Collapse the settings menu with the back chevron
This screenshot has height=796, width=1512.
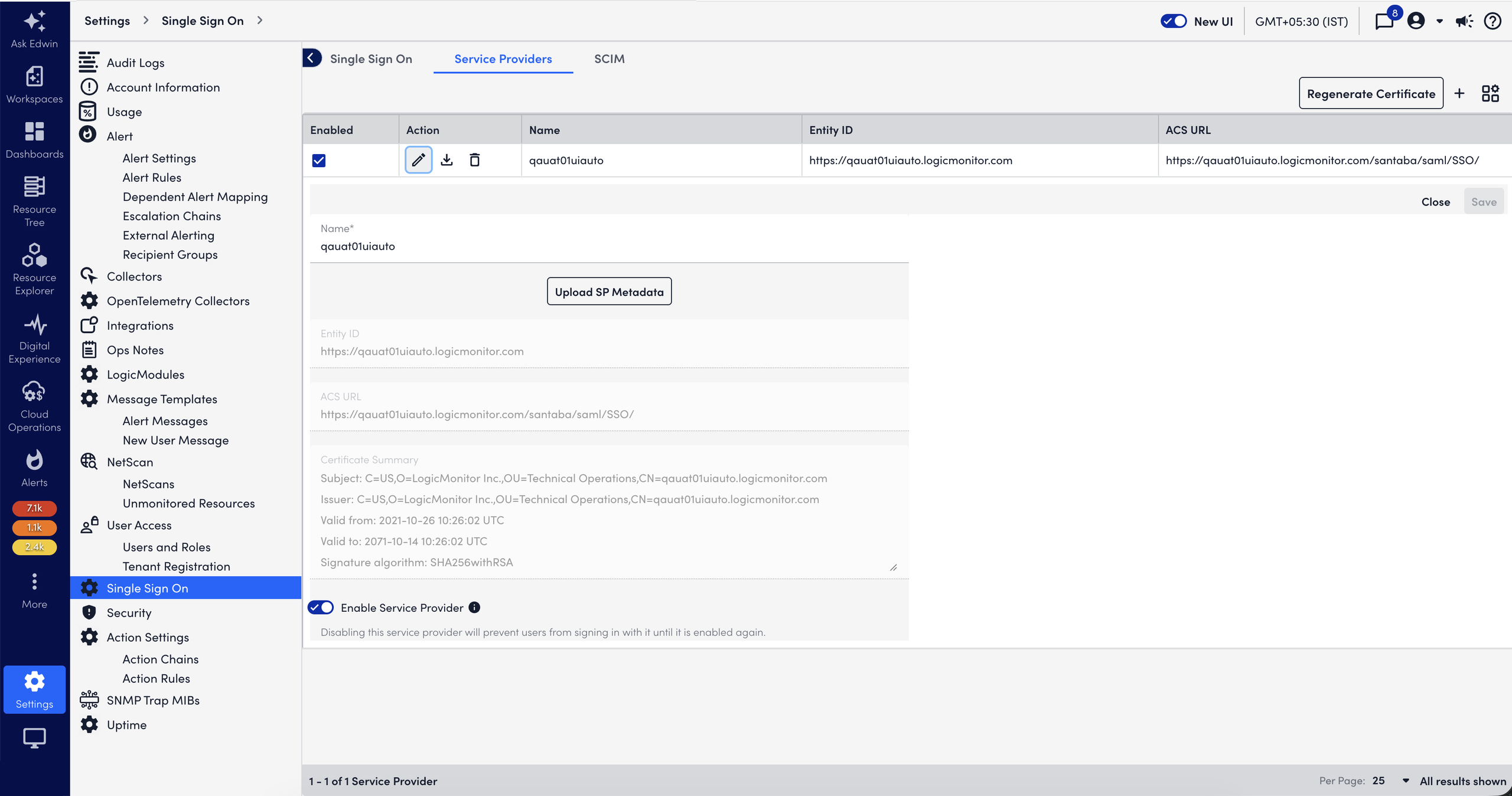pos(312,58)
